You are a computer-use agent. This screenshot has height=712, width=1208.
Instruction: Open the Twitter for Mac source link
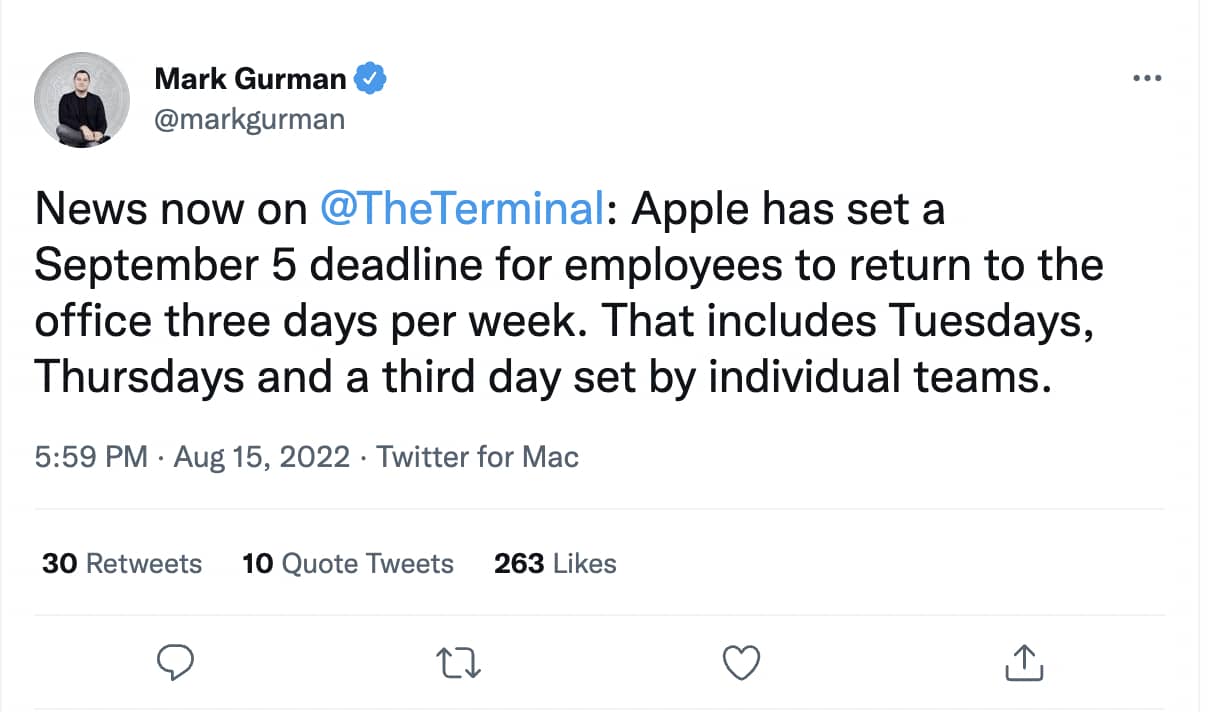click(x=477, y=457)
